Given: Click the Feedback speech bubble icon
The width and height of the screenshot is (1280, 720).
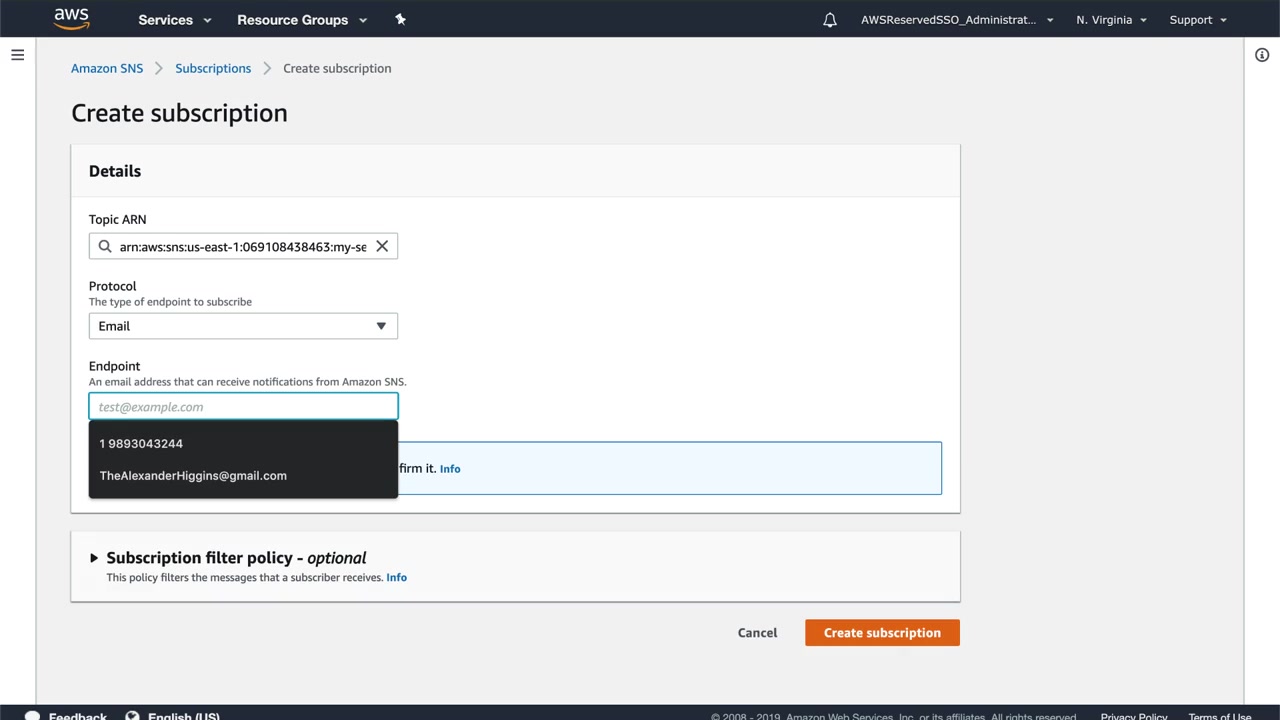Looking at the screenshot, I should [32, 716].
